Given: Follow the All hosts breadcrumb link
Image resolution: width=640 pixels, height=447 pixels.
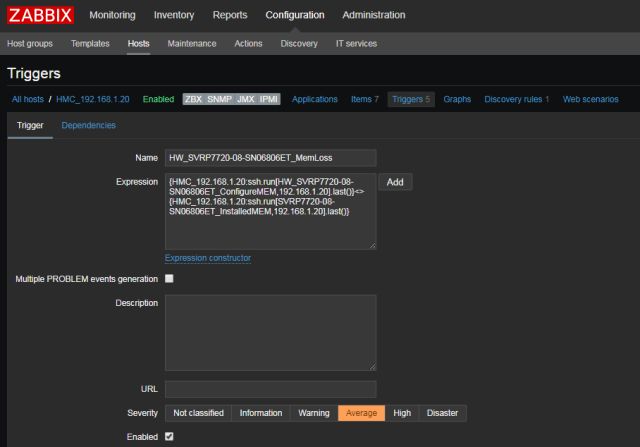Looking at the screenshot, I should point(28,99).
